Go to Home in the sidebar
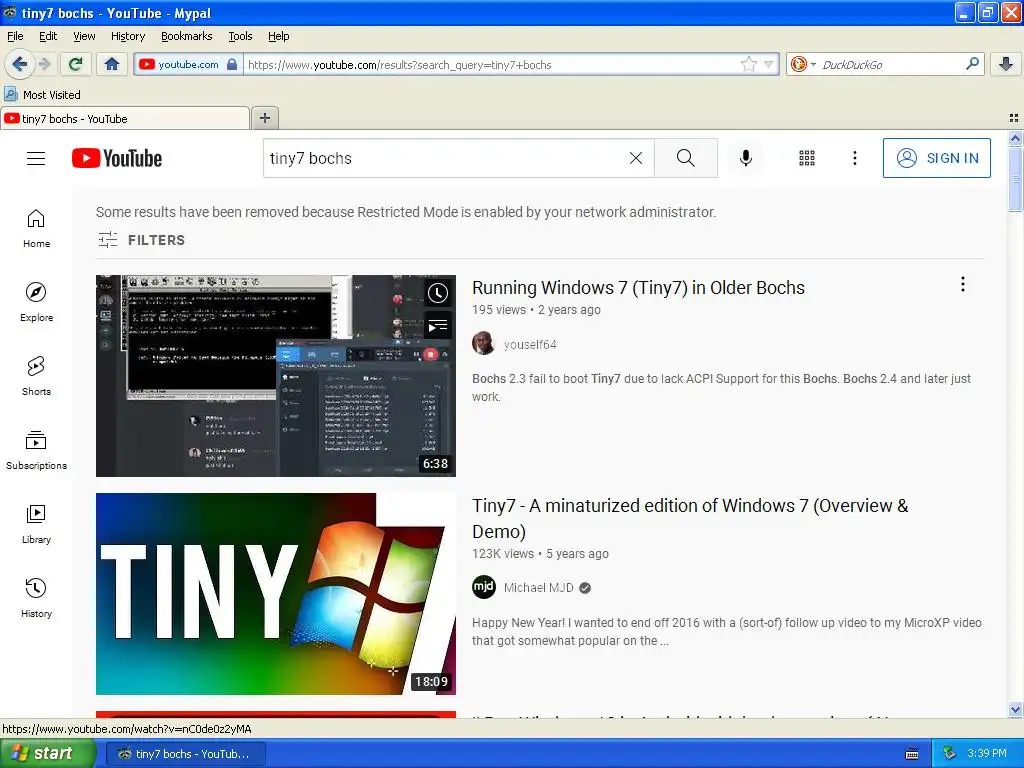 coord(36,229)
